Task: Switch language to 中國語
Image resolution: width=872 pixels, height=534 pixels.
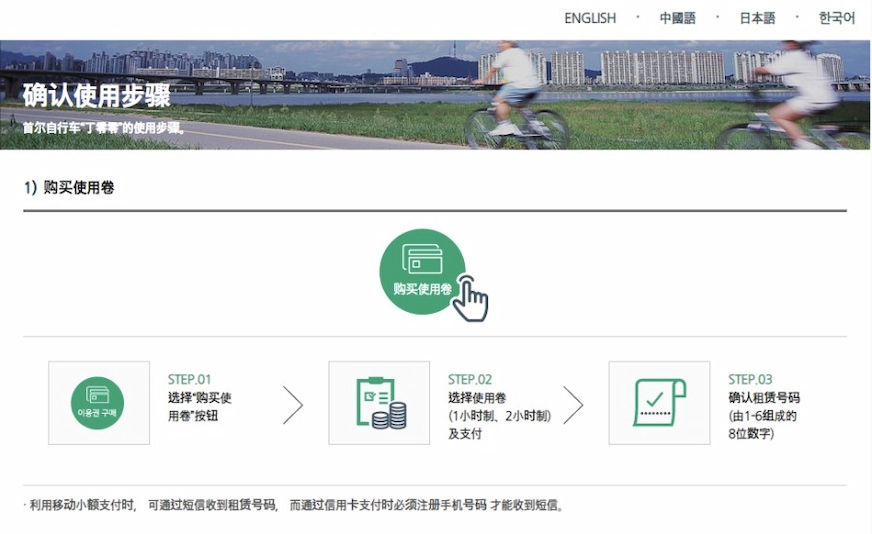Action: [x=677, y=18]
